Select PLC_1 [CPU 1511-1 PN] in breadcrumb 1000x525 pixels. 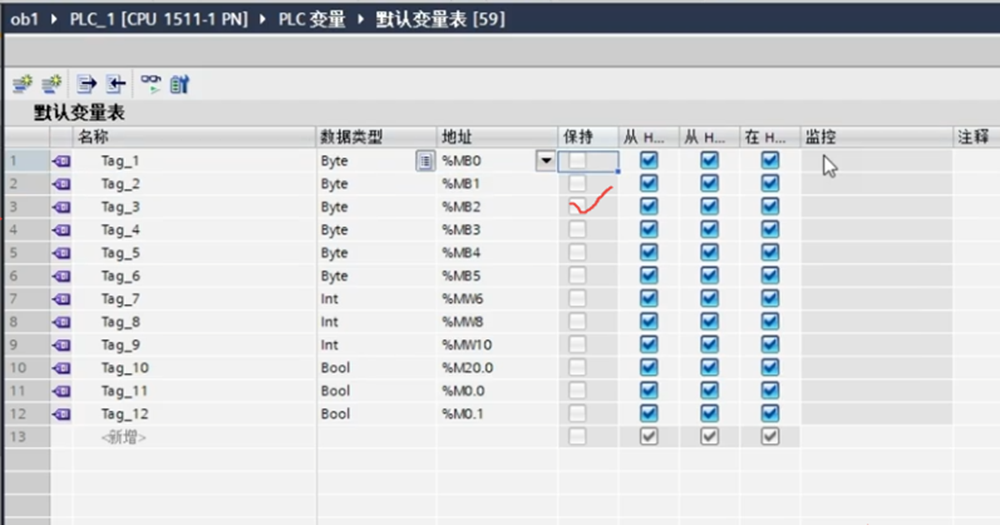[158, 20]
